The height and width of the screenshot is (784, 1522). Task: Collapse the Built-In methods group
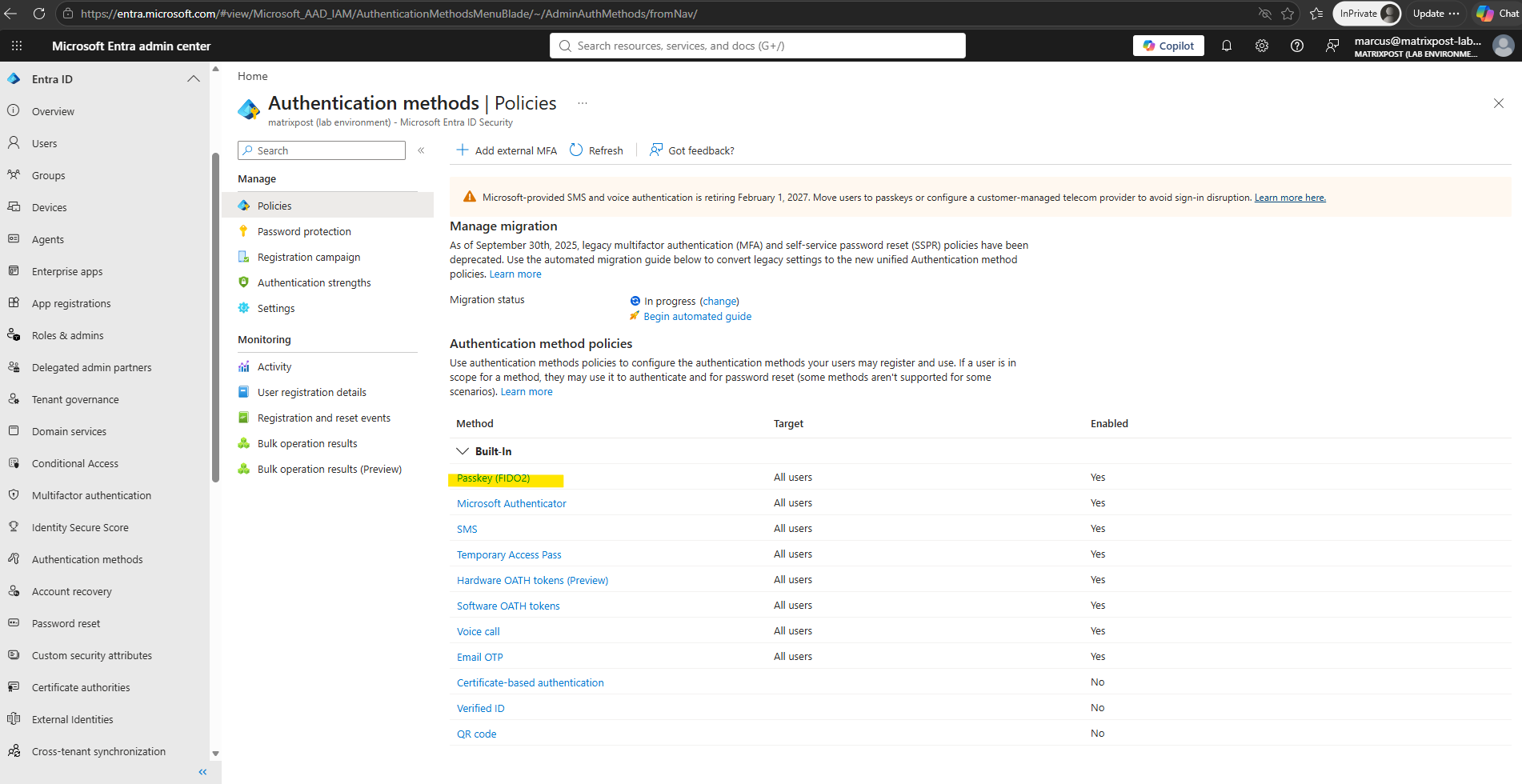point(463,451)
